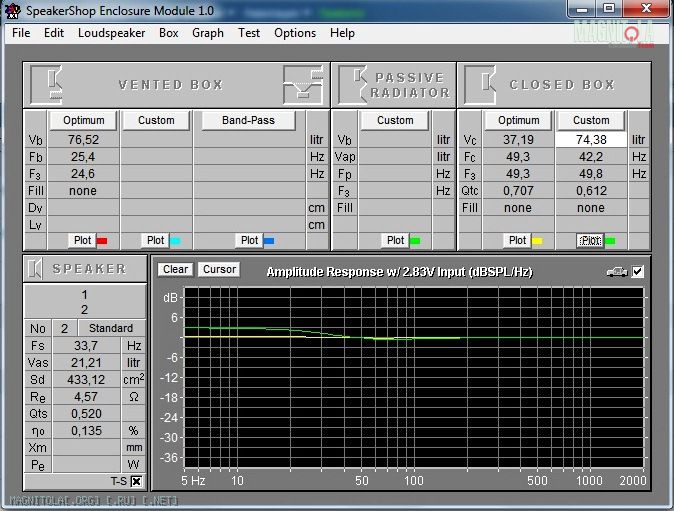The width and height of the screenshot is (674, 511).
Task: Click blue swatch for band-pass plot
Action: [269, 241]
